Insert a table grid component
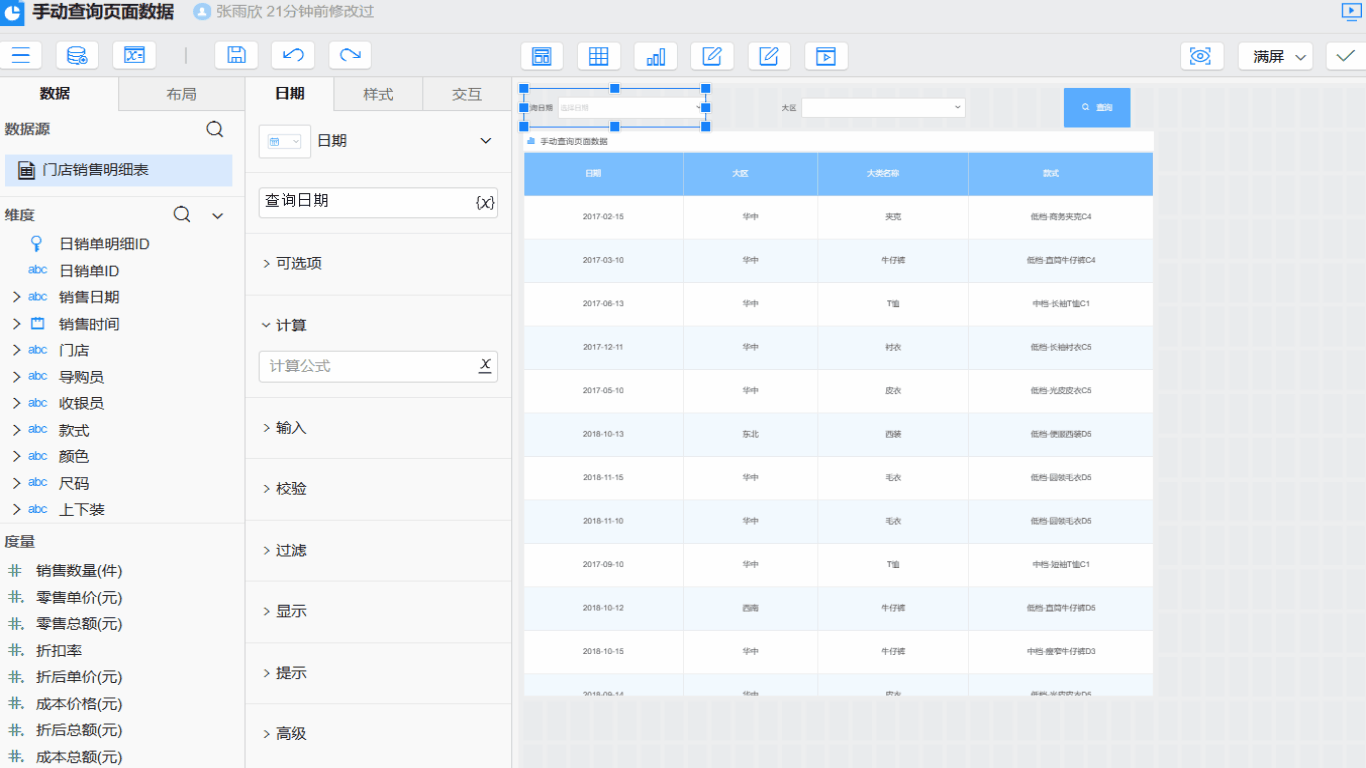The height and width of the screenshot is (768, 1366). click(x=599, y=56)
